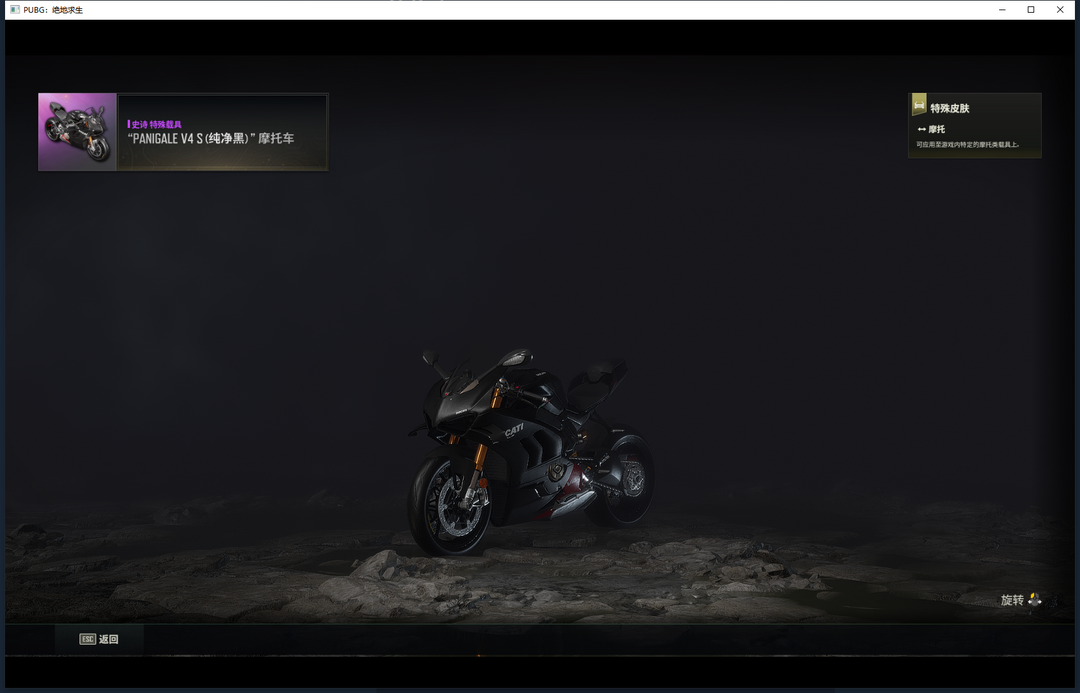Screen dimensions: 1080x693
Task: Click the 摩托 vehicle type label
Action: (x=937, y=129)
